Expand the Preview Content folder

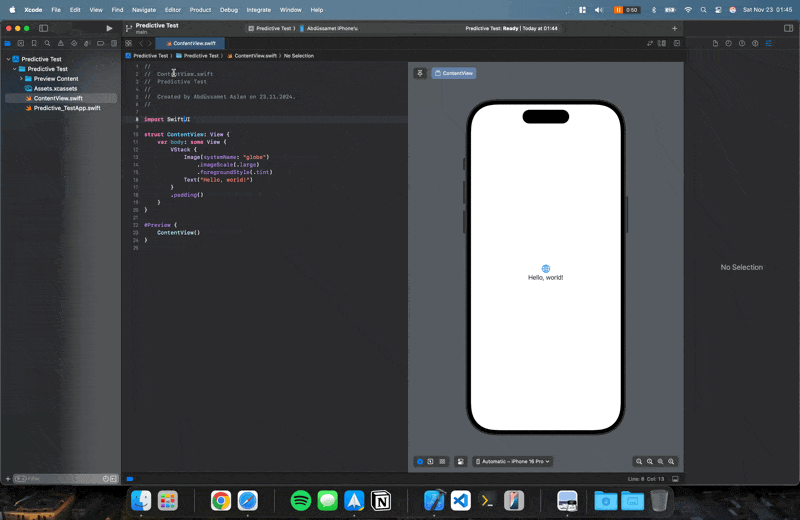[21, 79]
